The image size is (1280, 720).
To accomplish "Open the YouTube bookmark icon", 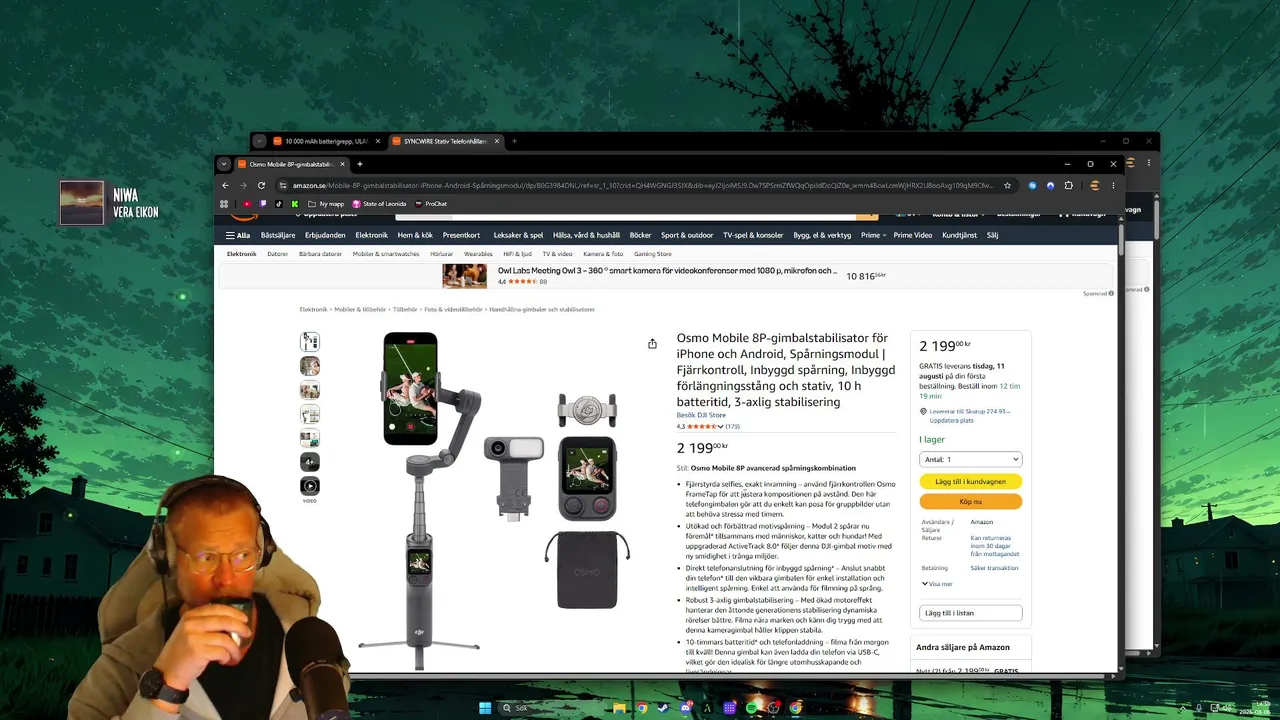I will 247,204.
